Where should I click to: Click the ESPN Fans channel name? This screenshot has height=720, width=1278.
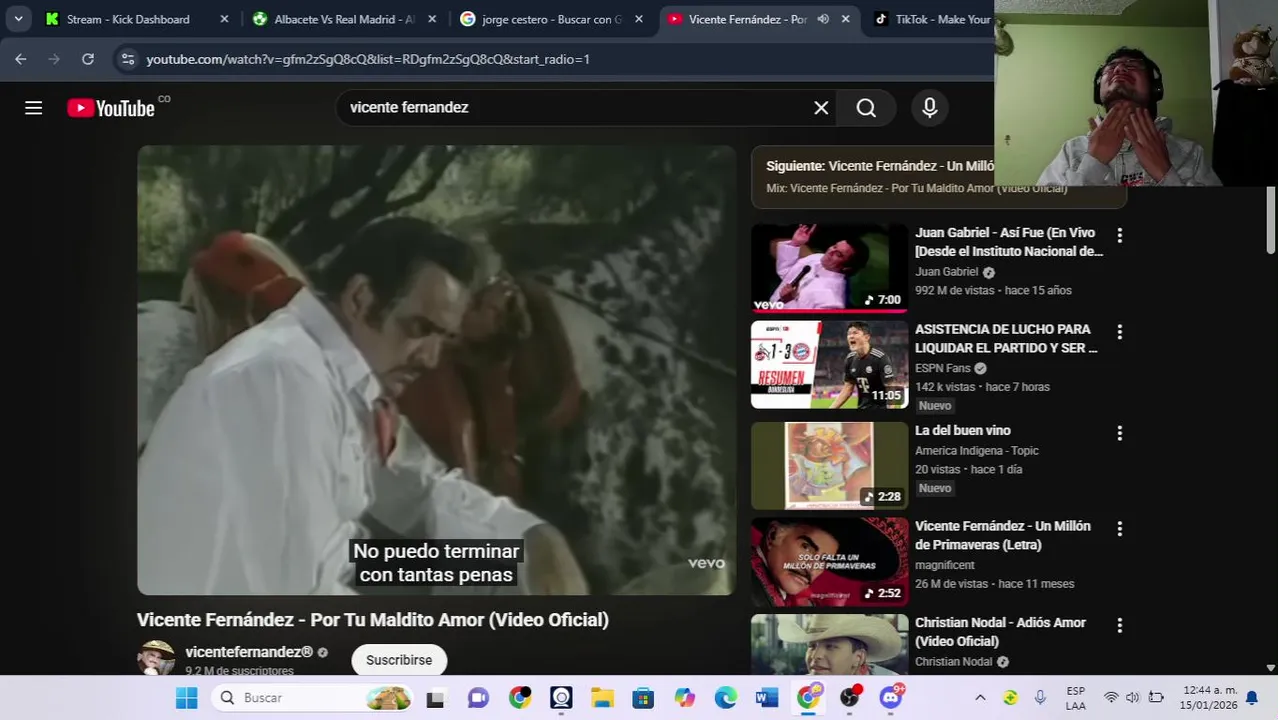(943, 368)
